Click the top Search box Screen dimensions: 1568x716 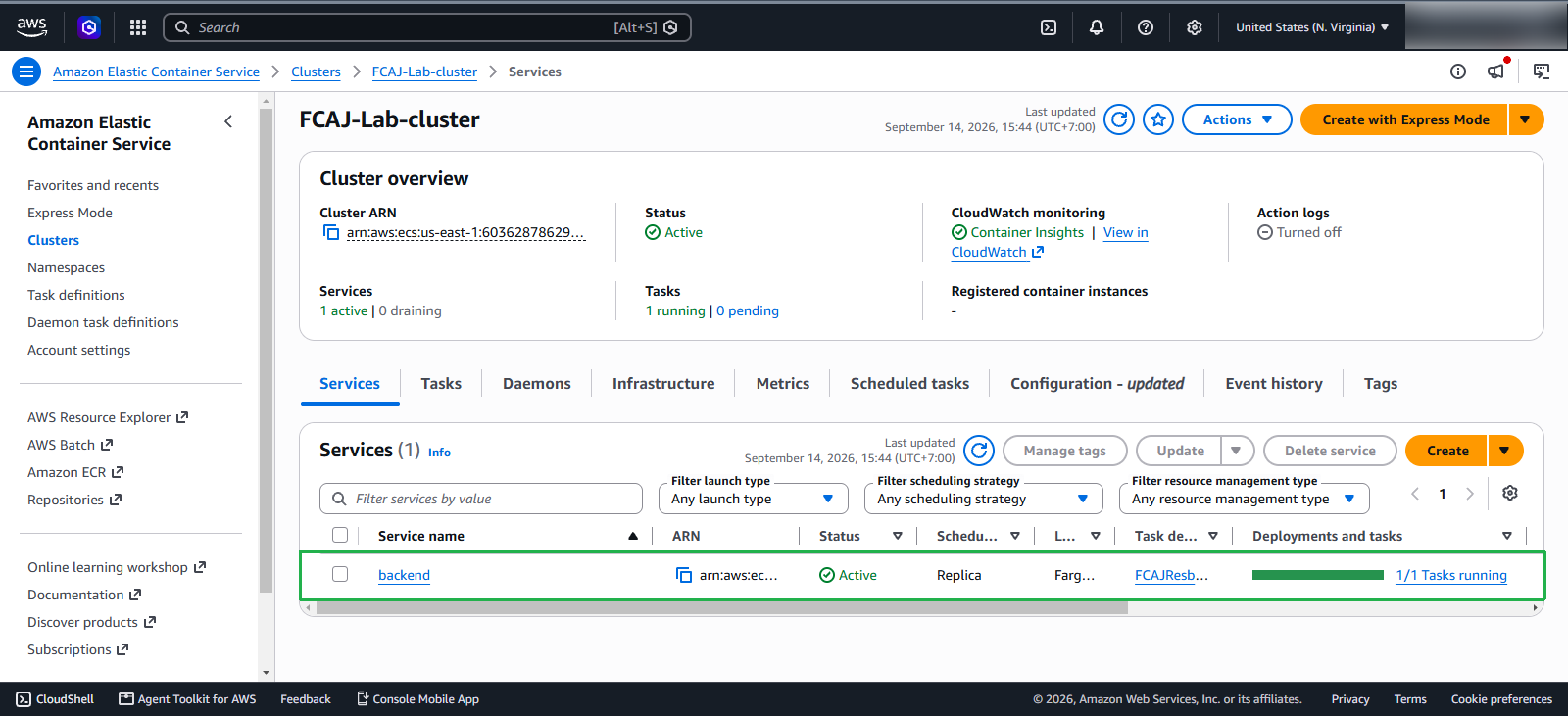coord(427,27)
